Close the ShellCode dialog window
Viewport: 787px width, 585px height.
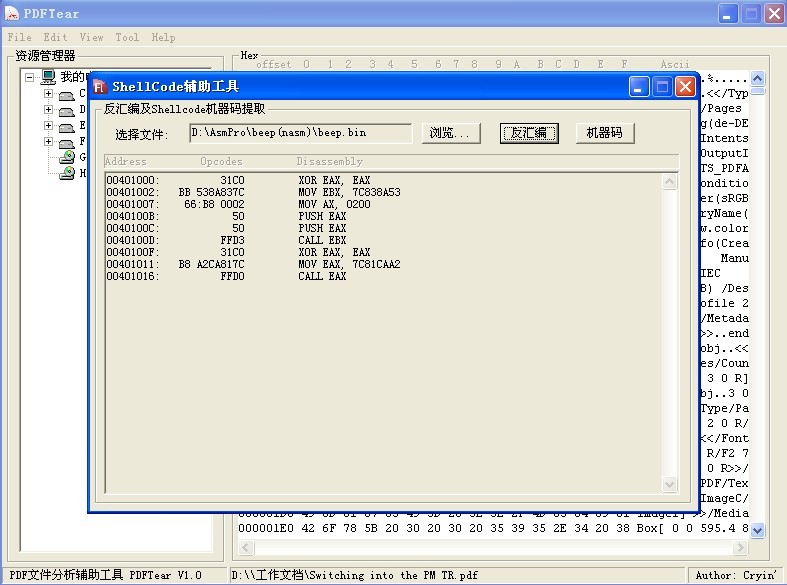[x=685, y=87]
